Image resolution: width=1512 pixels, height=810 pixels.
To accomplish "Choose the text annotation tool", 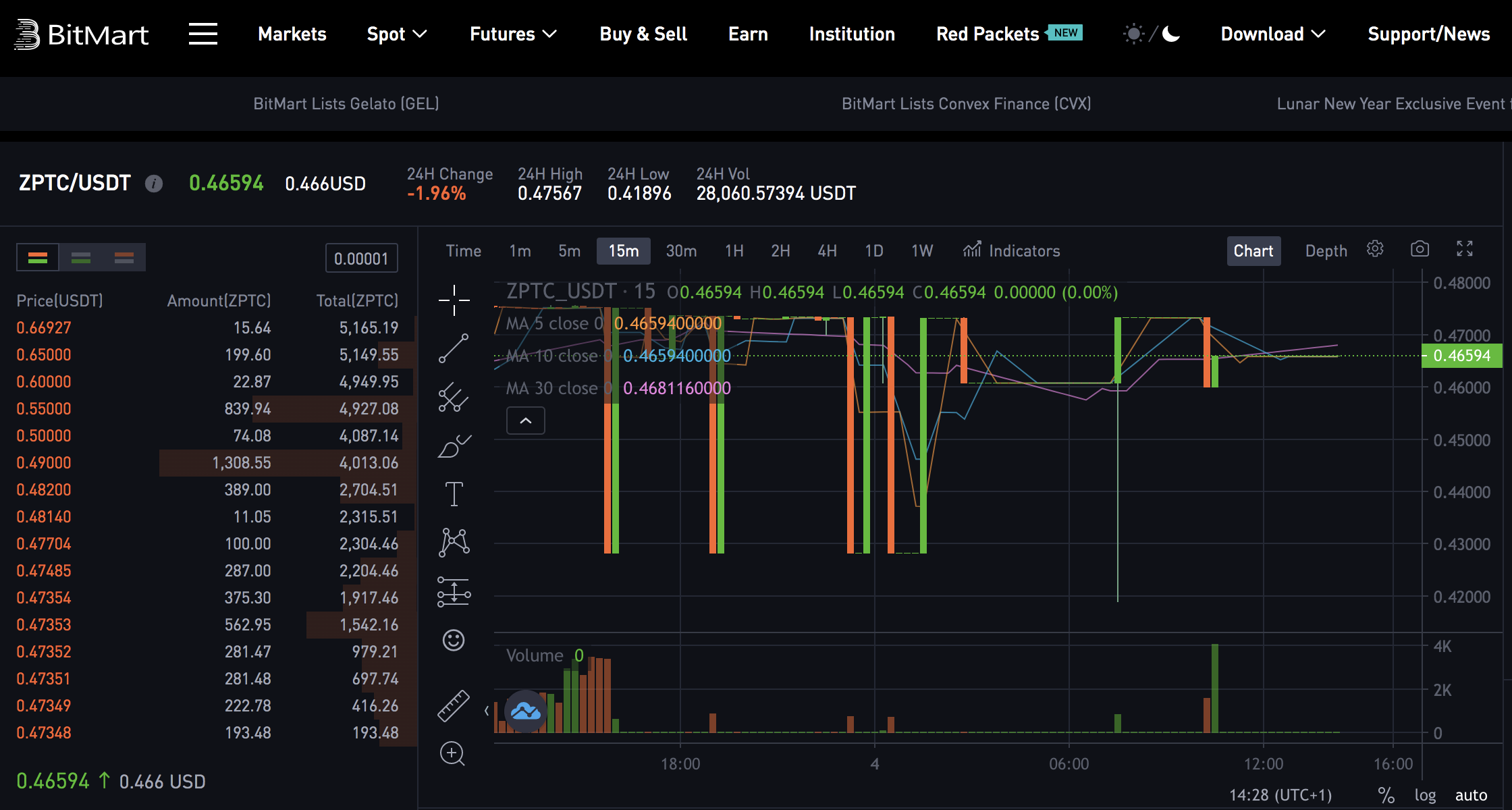I will (x=454, y=494).
